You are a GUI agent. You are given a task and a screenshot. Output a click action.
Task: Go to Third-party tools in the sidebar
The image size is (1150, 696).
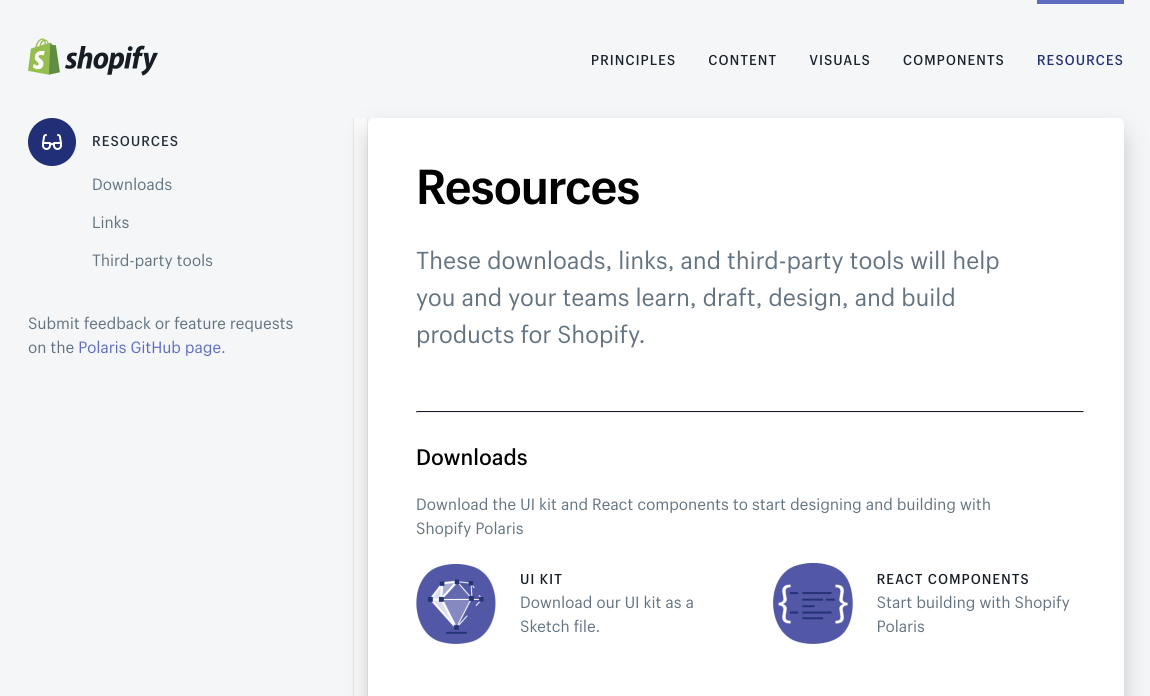click(152, 260)
